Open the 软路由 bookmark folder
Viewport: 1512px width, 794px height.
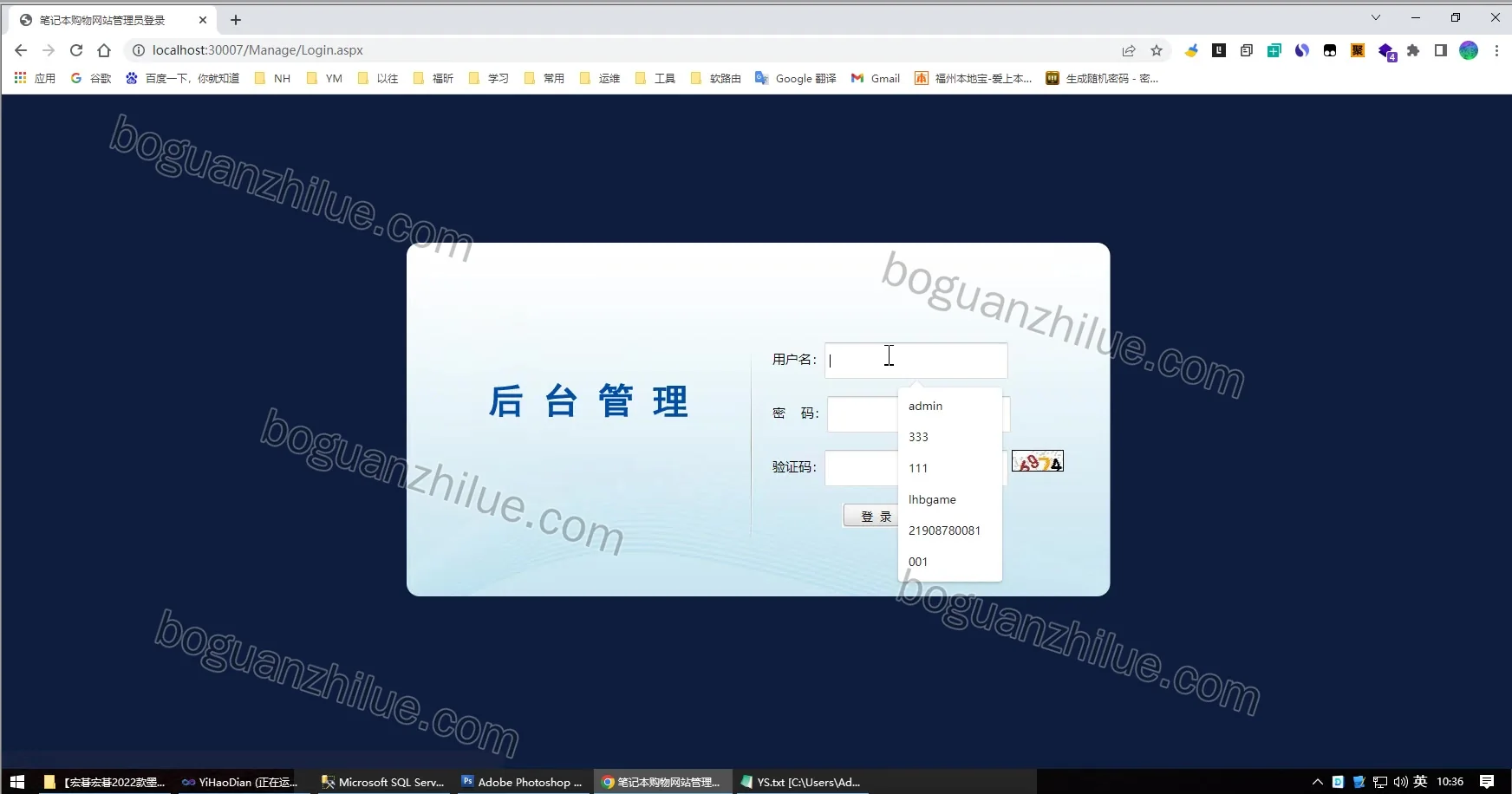pos(716,78)
